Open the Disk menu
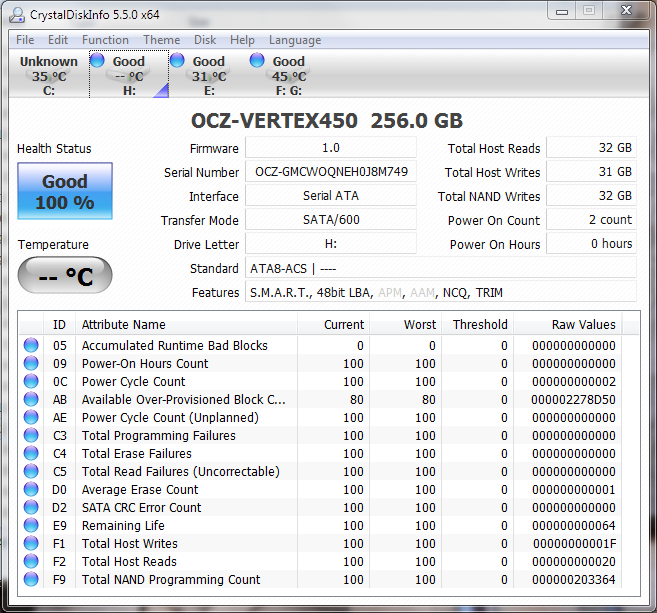This screenshot has height=613, width=657. 205,40
